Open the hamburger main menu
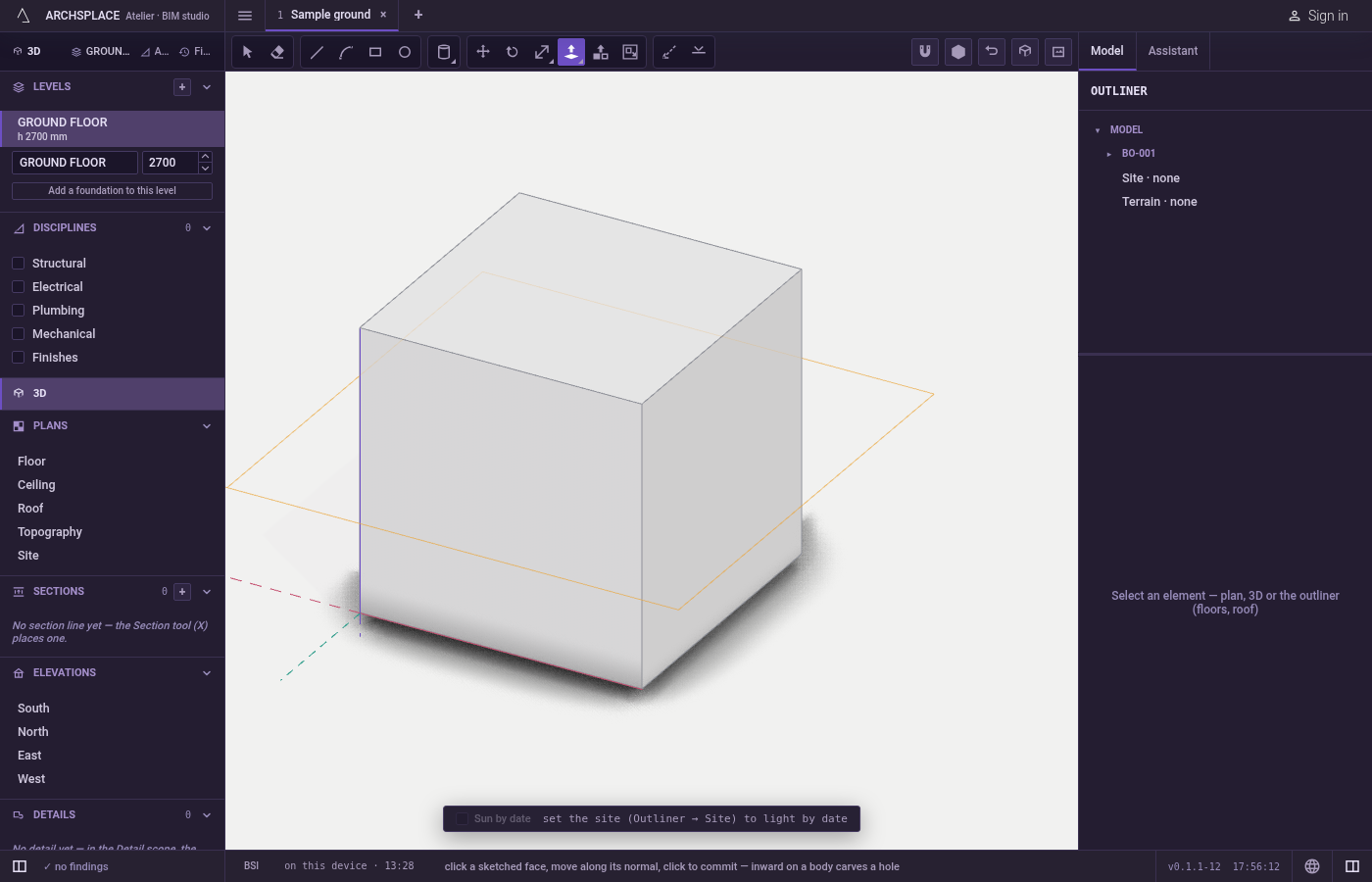Image resolution: width=1372 pixels, height=882 pixels. click(x=245, y=15)
